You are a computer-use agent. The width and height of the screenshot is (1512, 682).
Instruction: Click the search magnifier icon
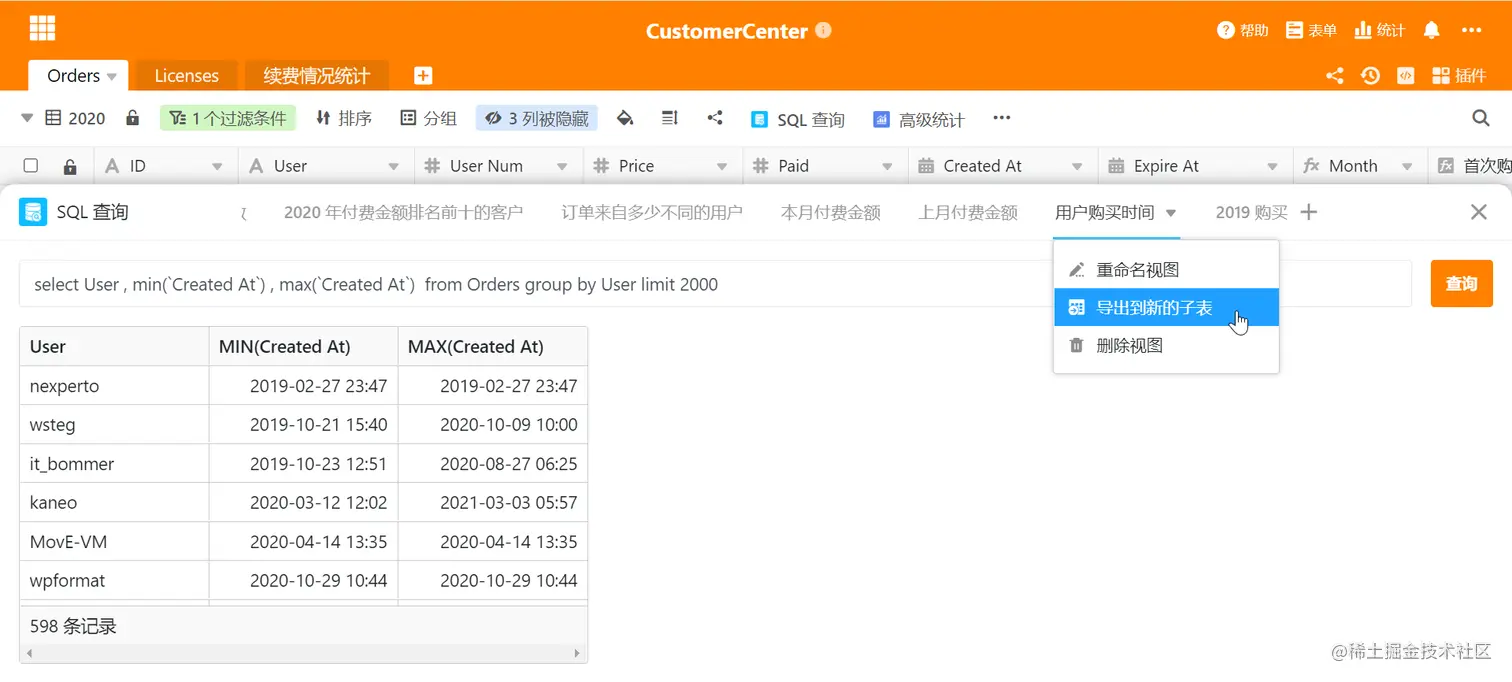click(1481, 118)
